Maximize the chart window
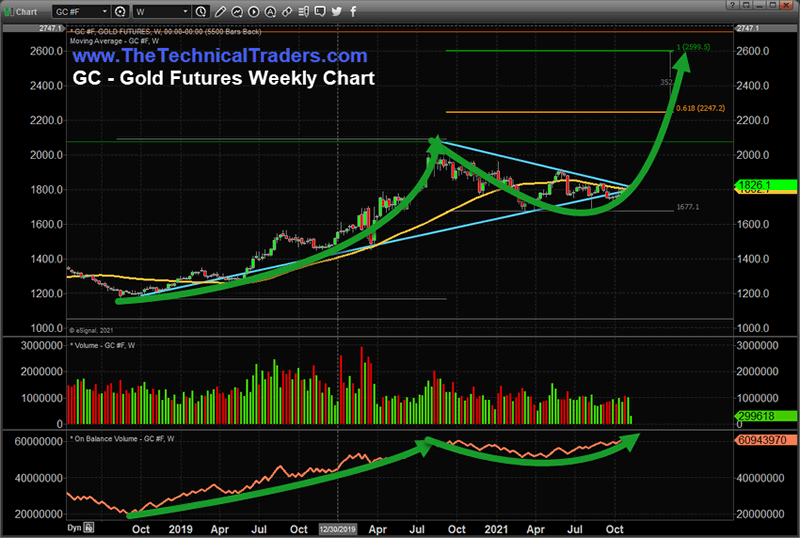 [772, 5]
